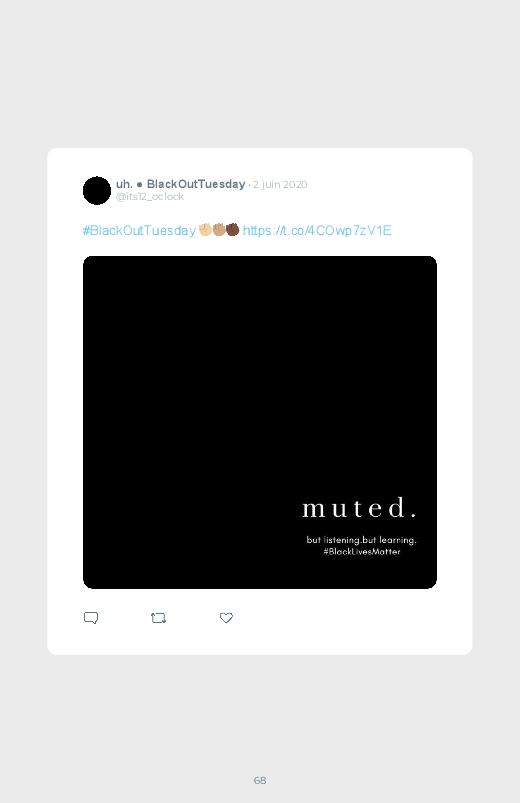Viewport: 520px width, 803px height.
Task: Click the "but listening.but learning." line
Action: coord(362,540)
